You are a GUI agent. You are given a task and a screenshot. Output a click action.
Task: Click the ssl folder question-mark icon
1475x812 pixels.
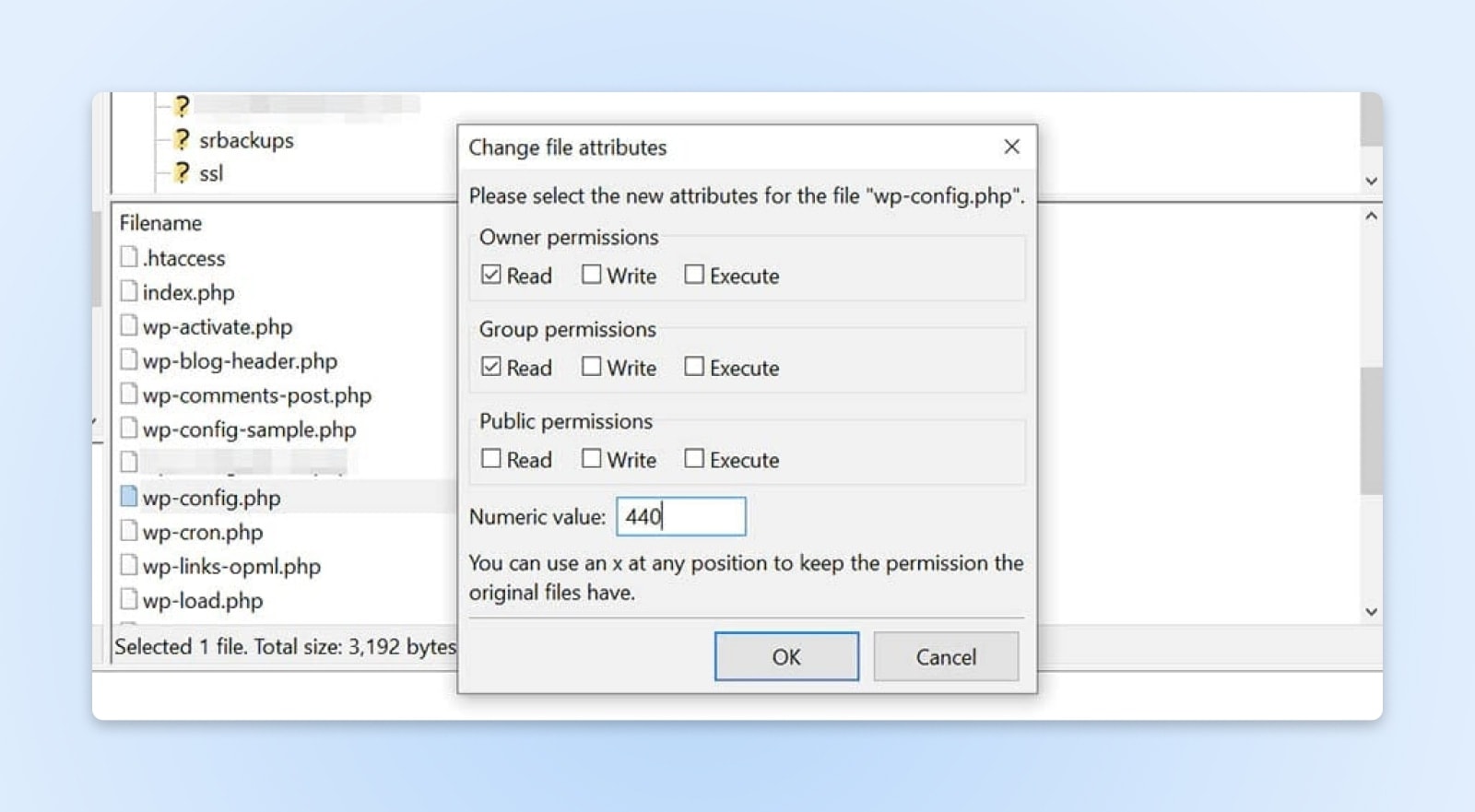(x=182, y=173)
